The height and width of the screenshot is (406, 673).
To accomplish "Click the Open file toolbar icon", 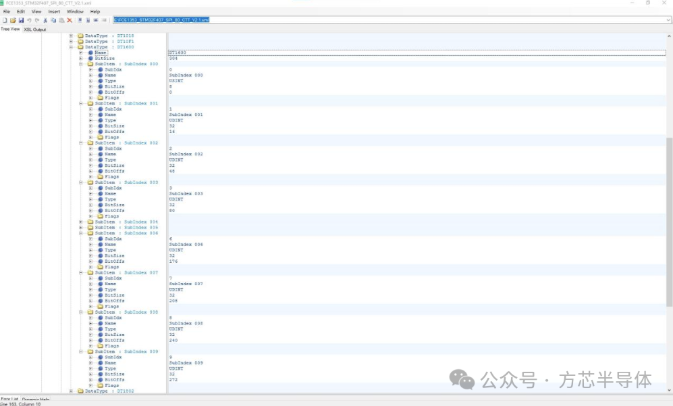I will click(13, 20).
